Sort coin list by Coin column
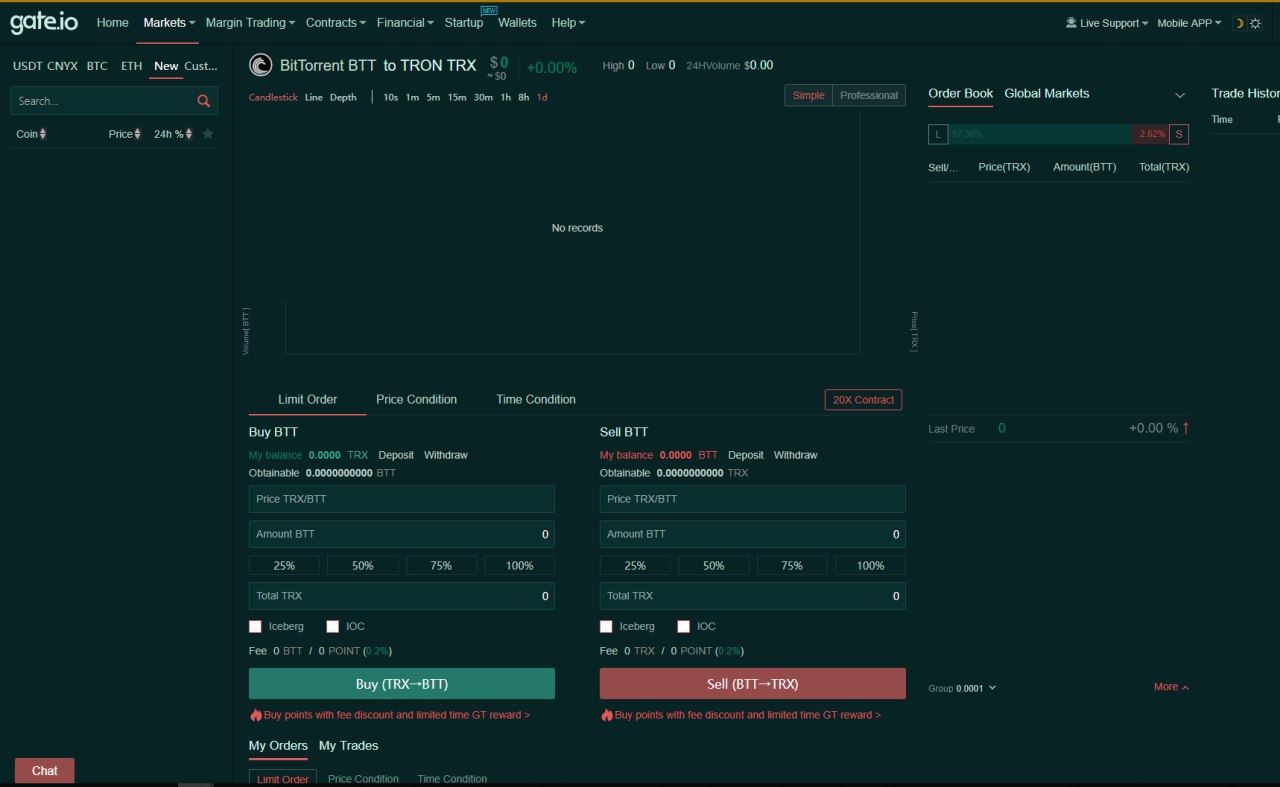Viewport: 1280px width, 787px height. click(31, 134)
